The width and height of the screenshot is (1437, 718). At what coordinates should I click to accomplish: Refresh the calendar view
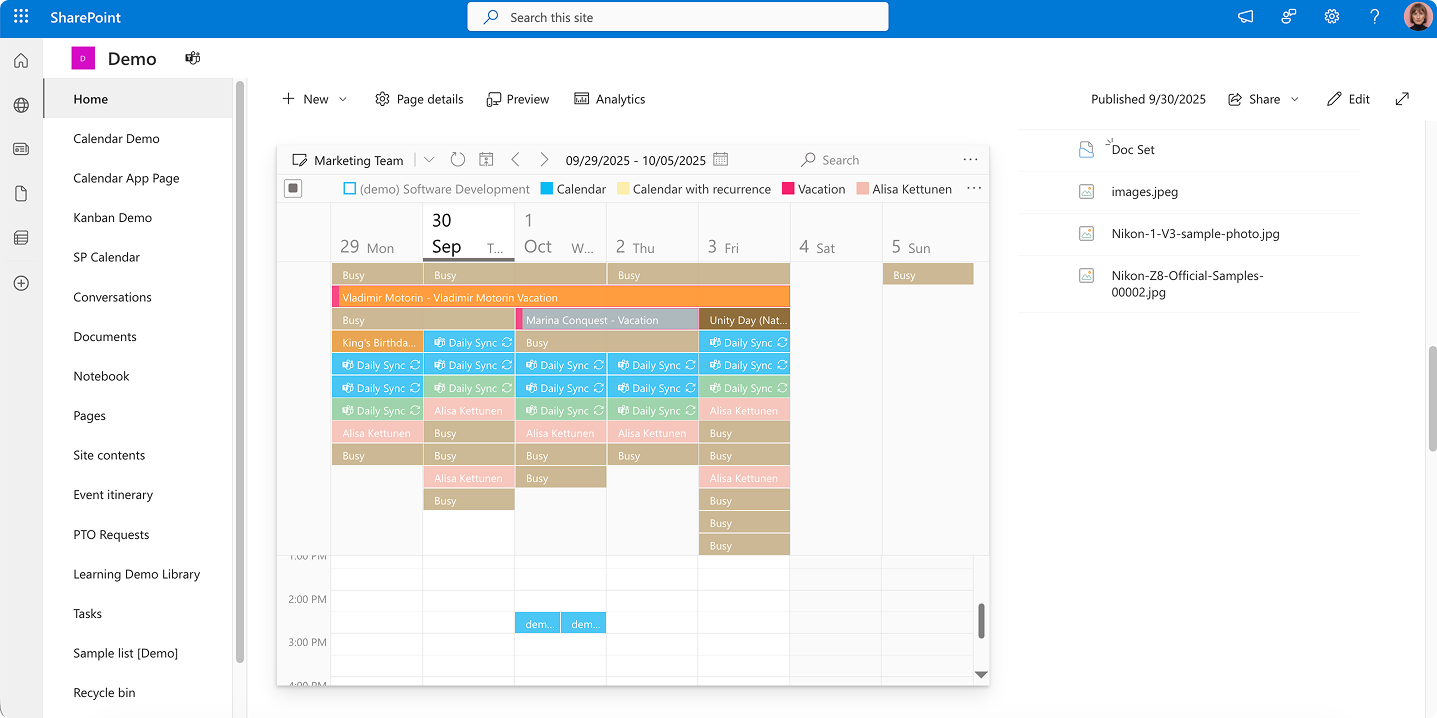pos(458,160)
